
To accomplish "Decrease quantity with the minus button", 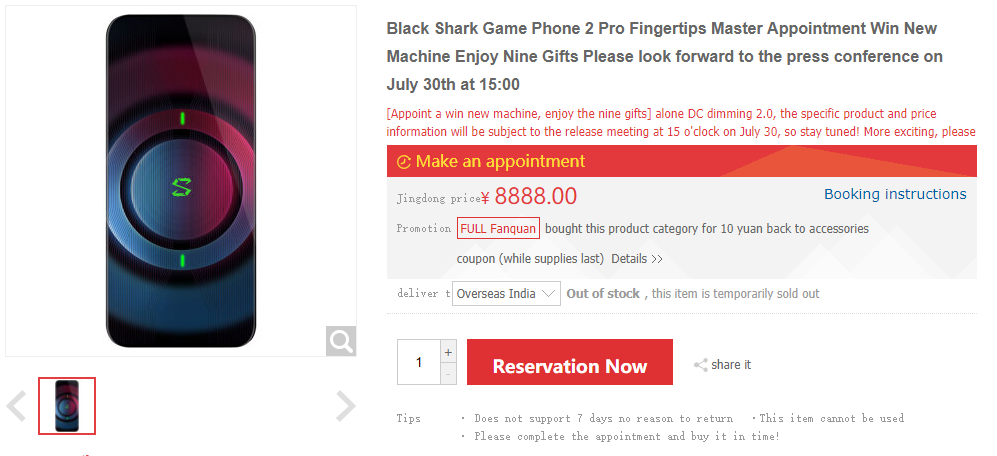I will [448, 373].
